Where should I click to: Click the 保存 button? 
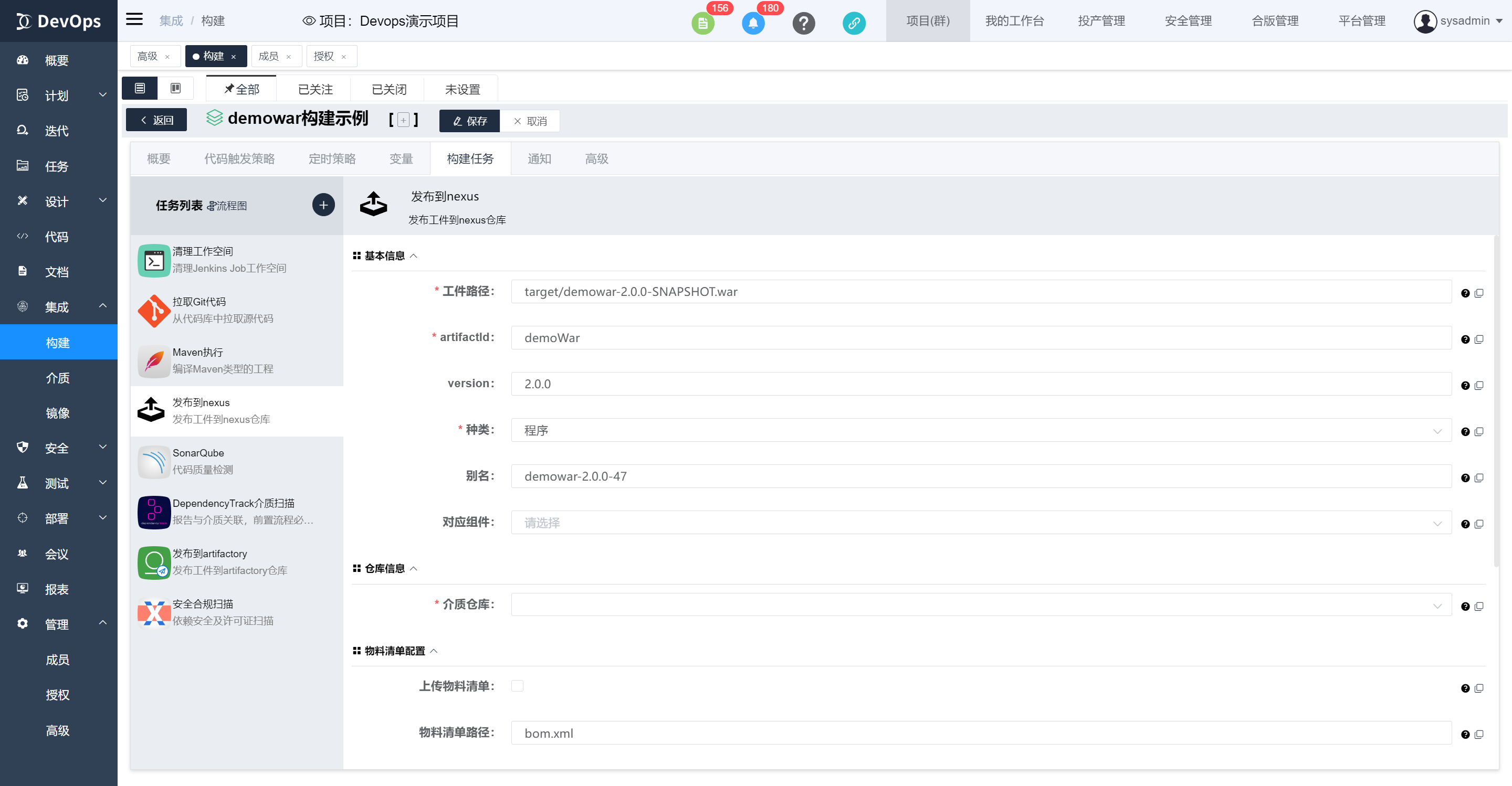(x=469, y=121)
